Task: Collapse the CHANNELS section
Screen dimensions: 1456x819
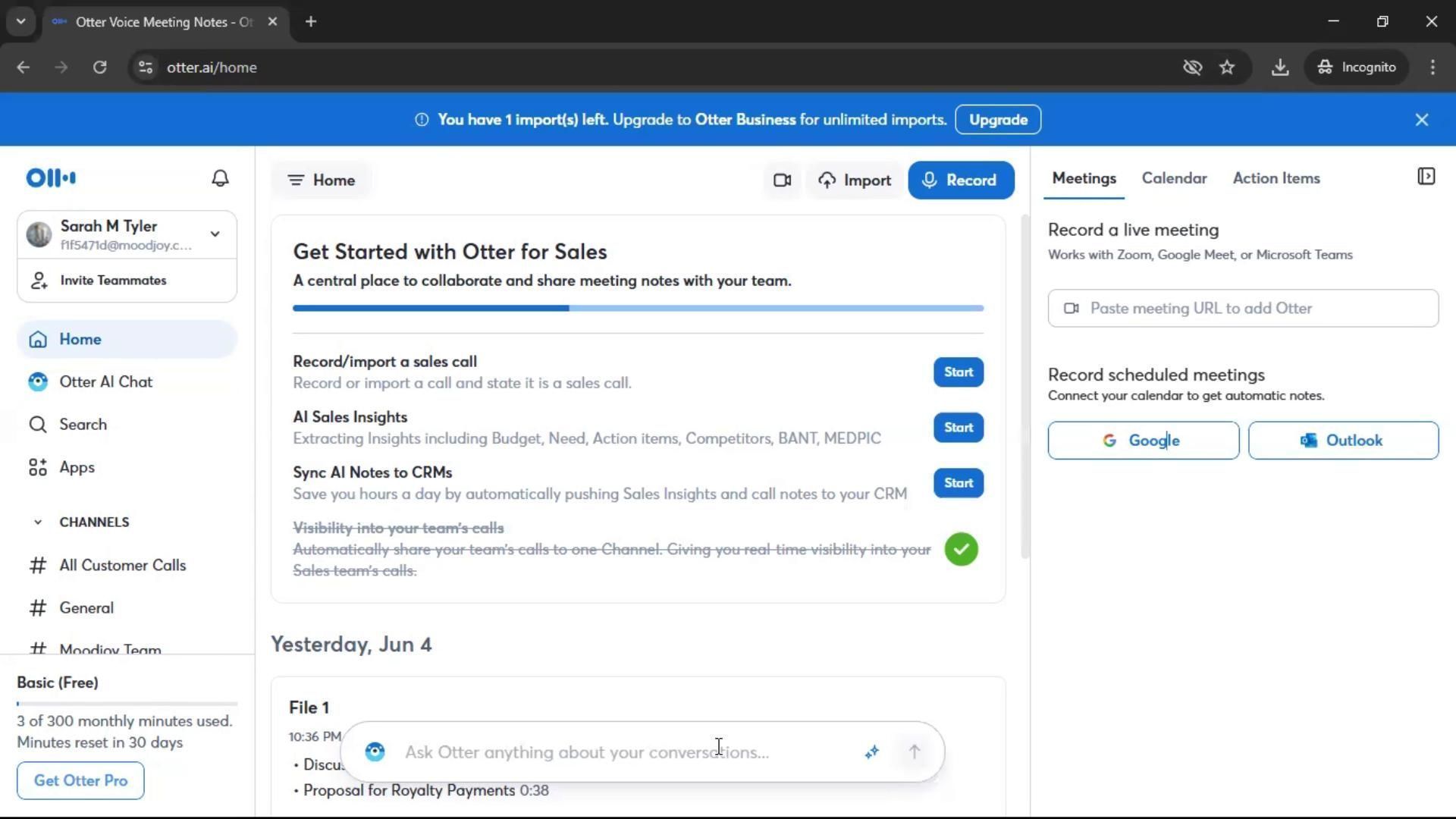Action: [38, 522]
